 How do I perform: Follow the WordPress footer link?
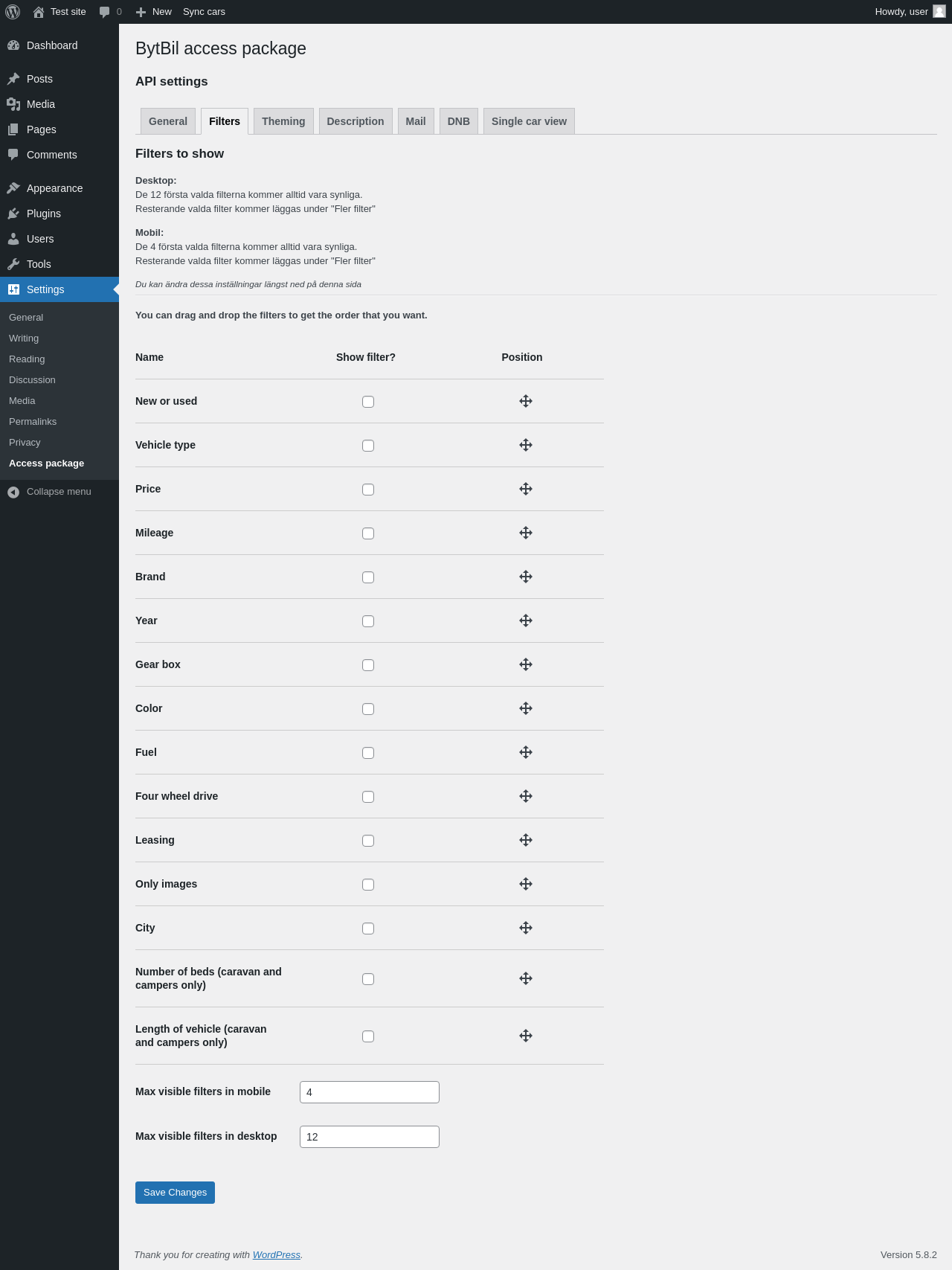tap(276, 1254)
